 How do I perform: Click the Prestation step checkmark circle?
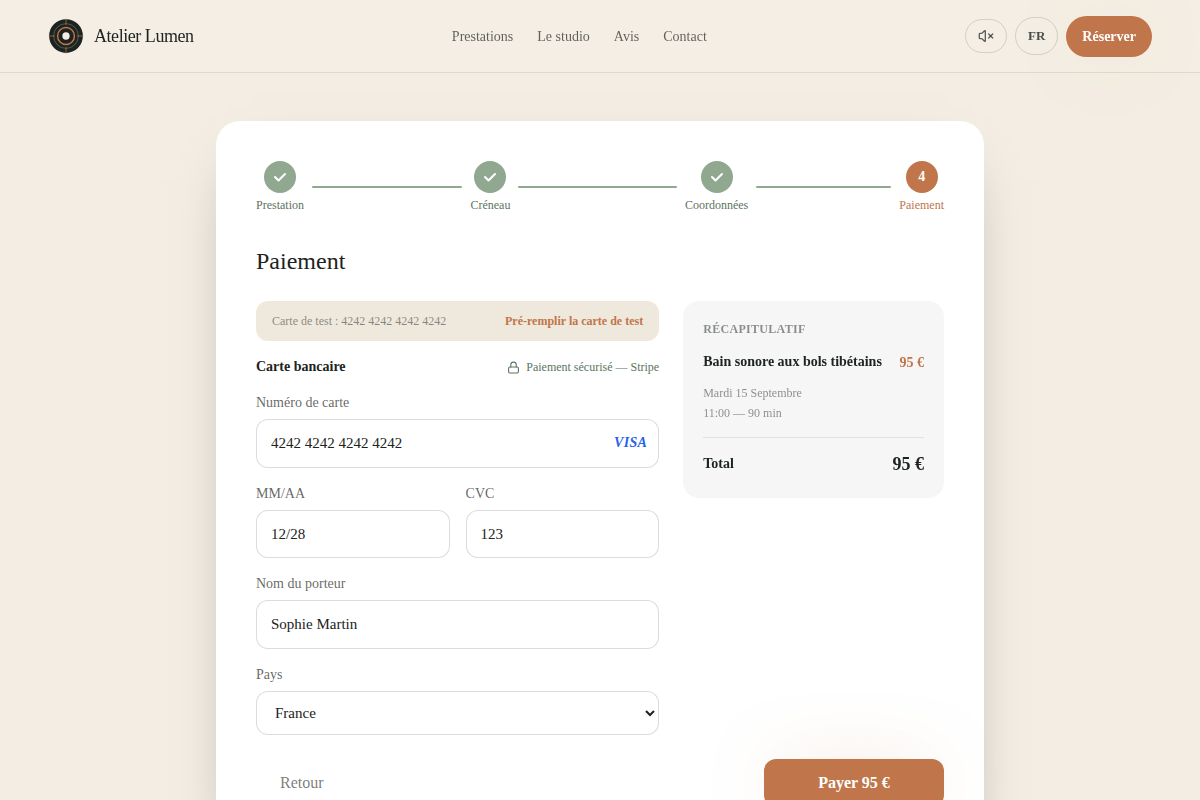[x=280, y=177]
